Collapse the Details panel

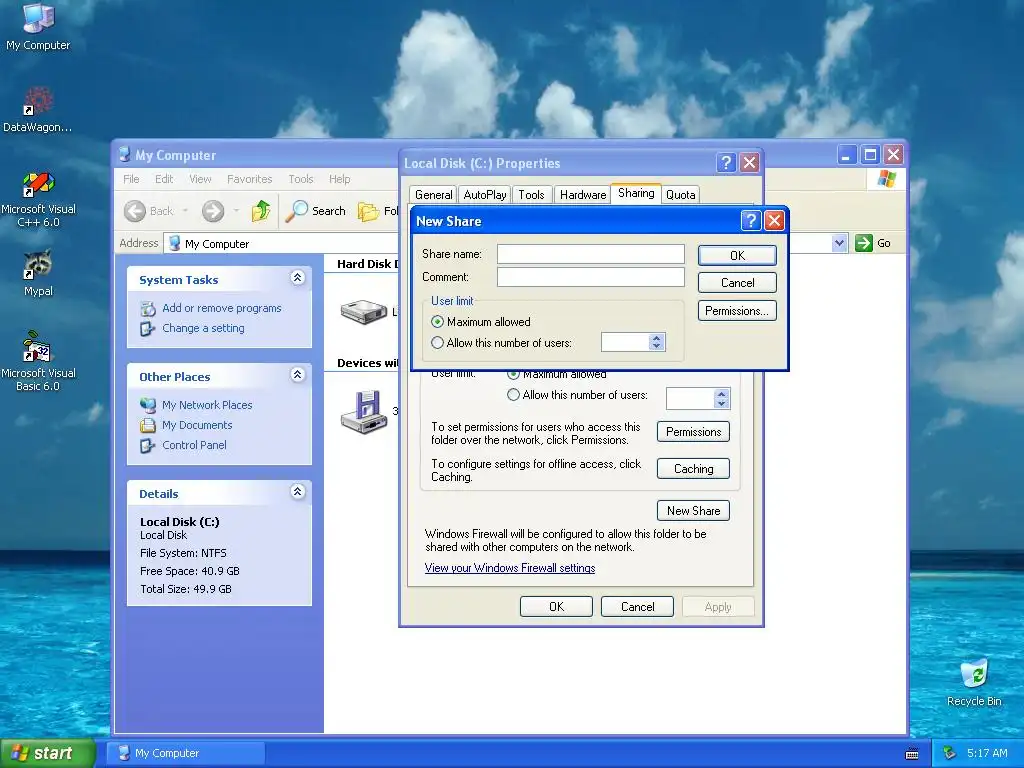pyautogui.click(x=297, y=492)
